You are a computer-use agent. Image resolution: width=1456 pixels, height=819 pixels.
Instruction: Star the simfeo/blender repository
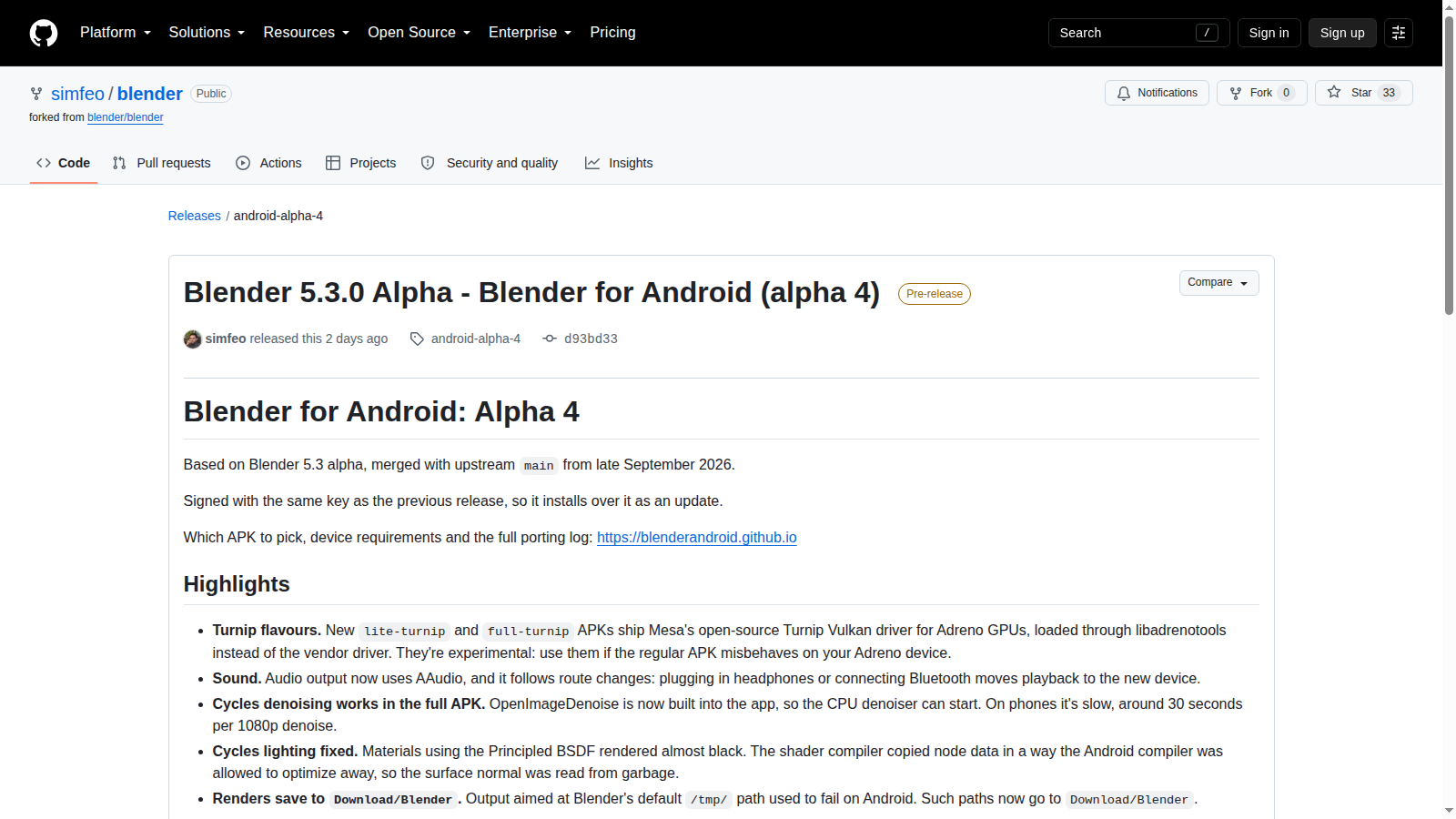tap(1363, 93)
